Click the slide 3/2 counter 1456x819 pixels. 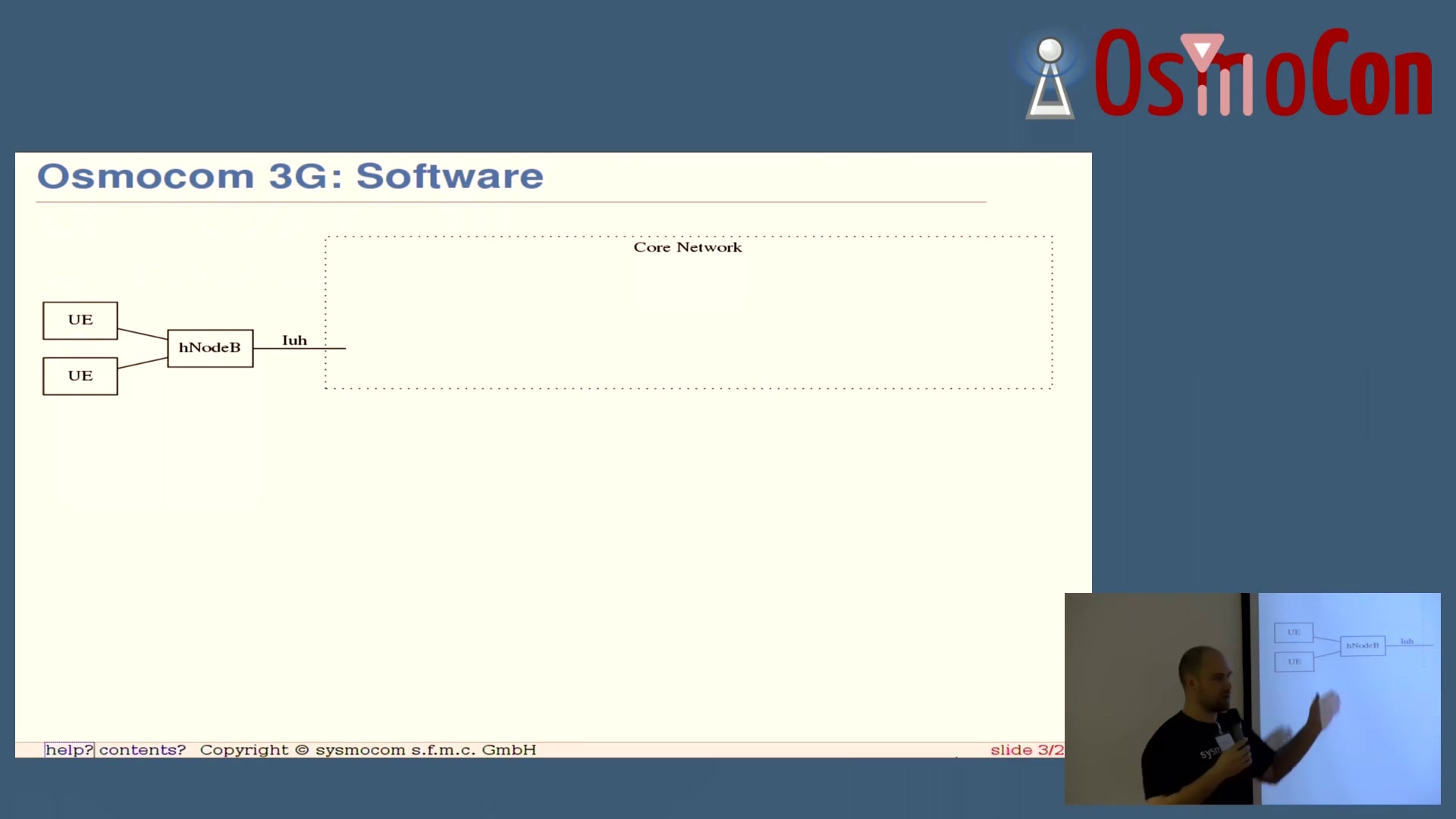coord(1027,750)
